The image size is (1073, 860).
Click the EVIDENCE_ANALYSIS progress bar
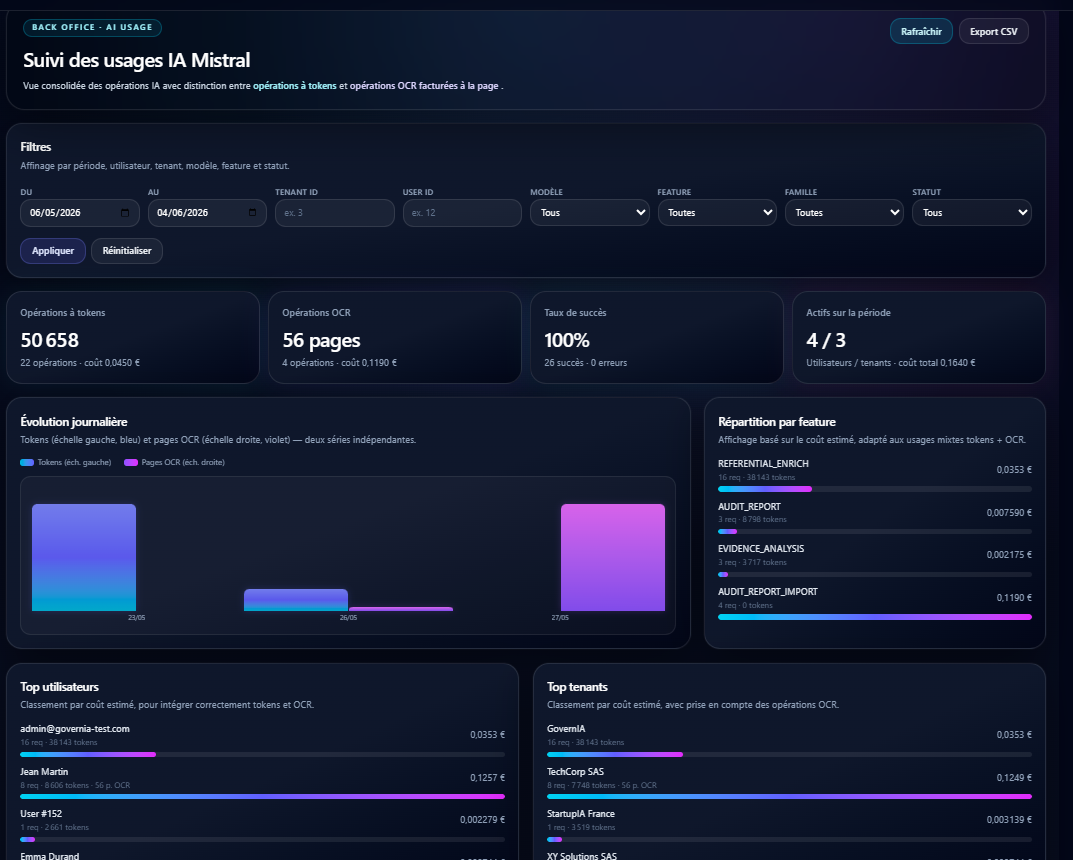[x=875, y=575]
